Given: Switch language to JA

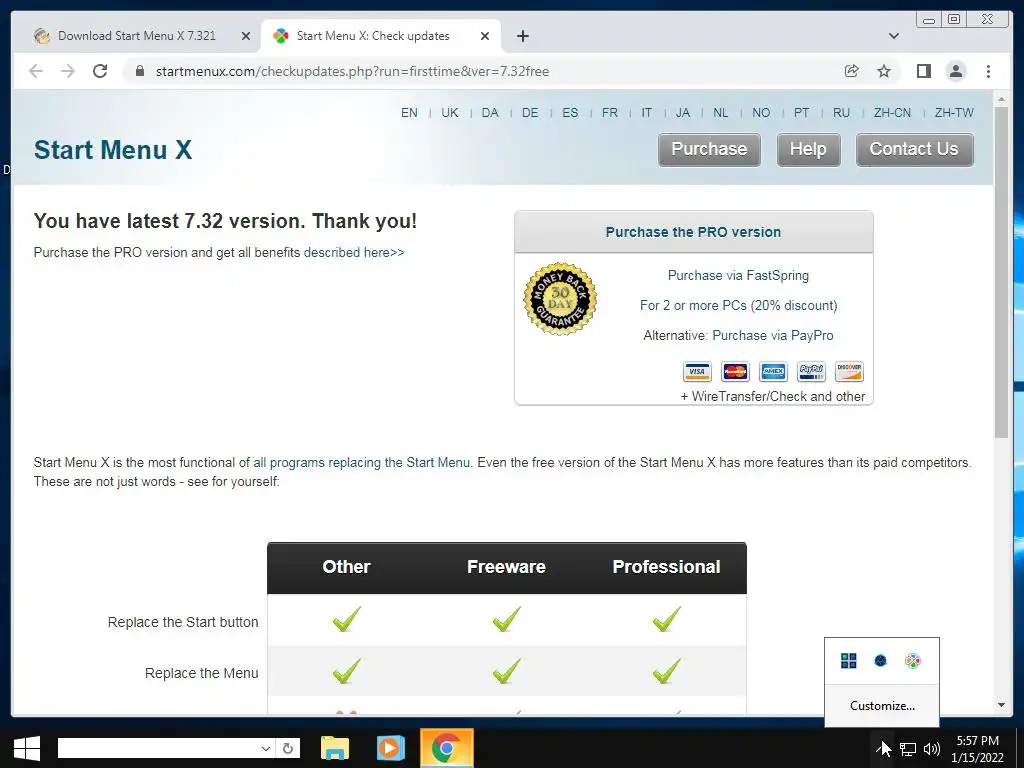Looking at the screenshot, I should pos(683,113).
